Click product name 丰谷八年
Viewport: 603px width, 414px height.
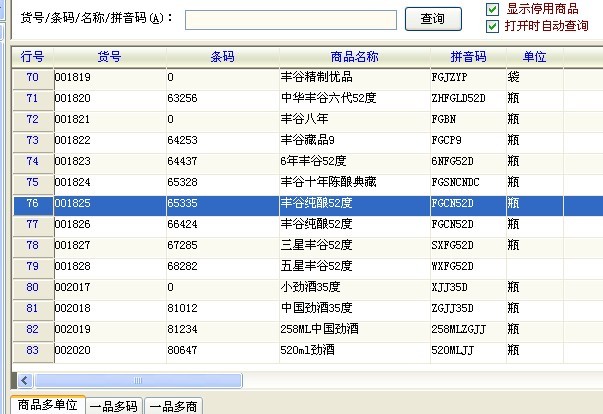304,119
